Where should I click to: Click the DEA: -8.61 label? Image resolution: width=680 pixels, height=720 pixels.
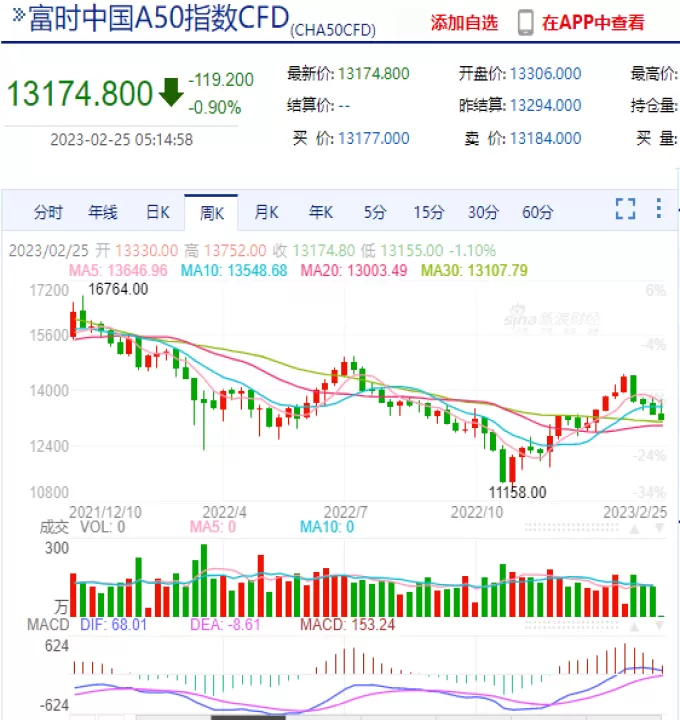click(x=225, y=625)
